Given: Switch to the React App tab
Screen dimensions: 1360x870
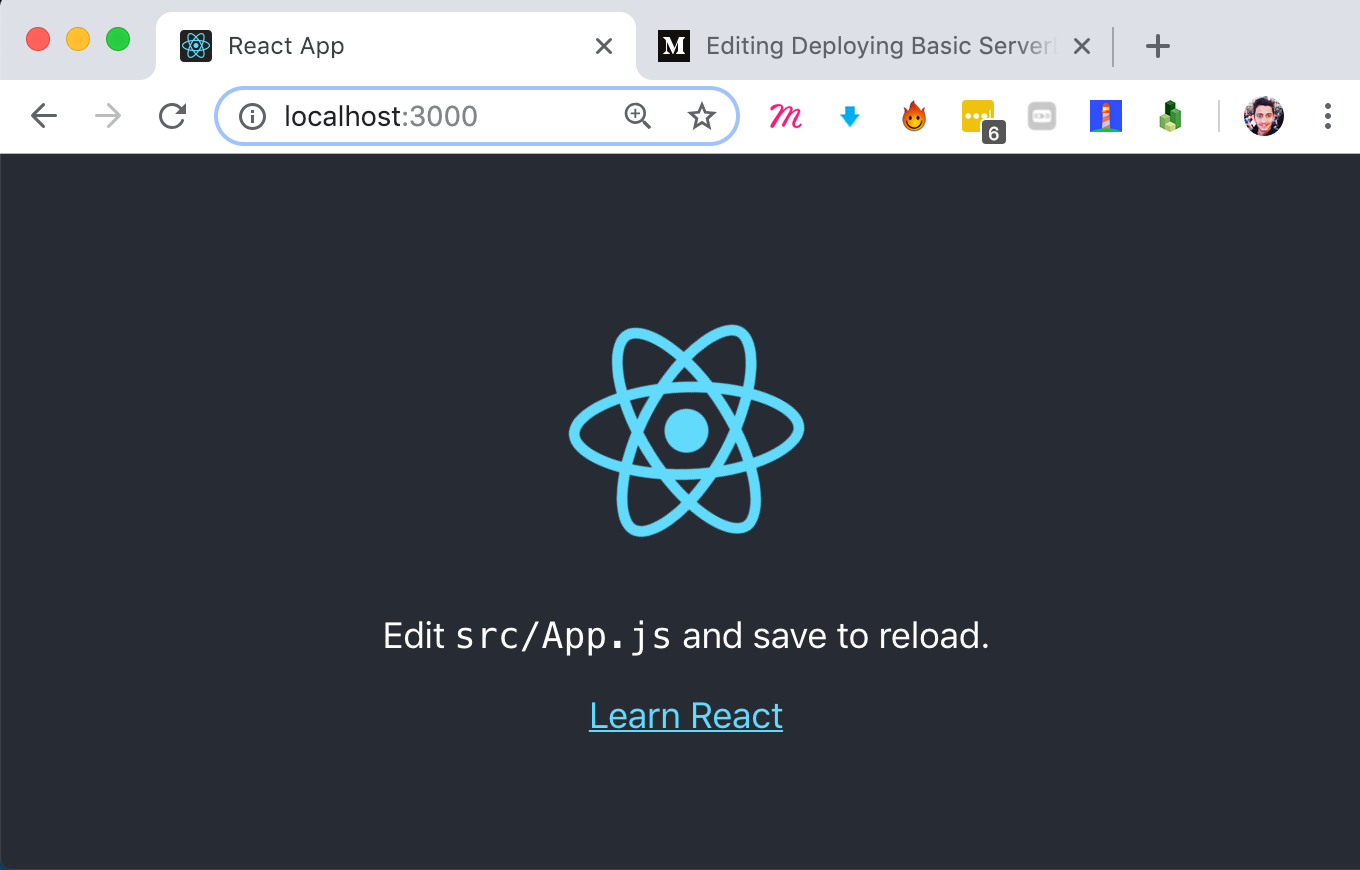Looking at the screenshot, I should [x=350, y=45].
